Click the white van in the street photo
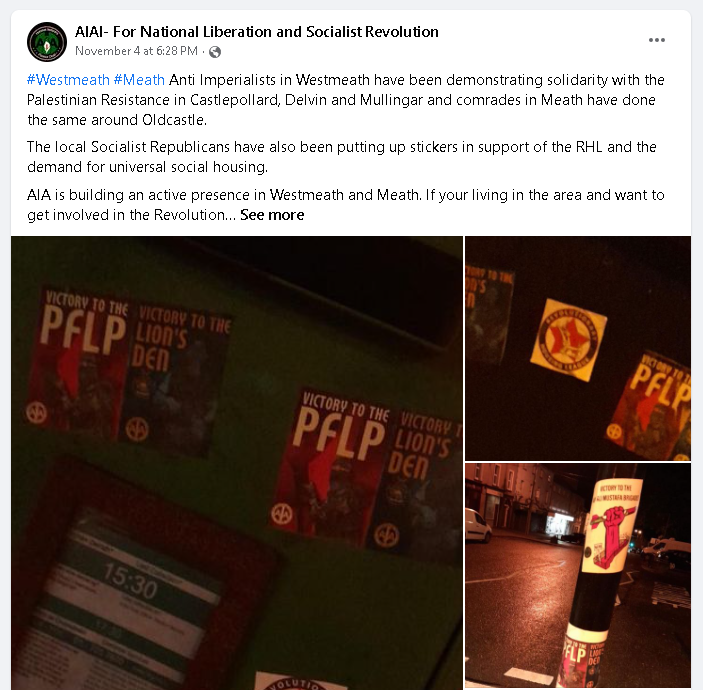703x690 pixels. pyautogui.click(x=478, y=526)
